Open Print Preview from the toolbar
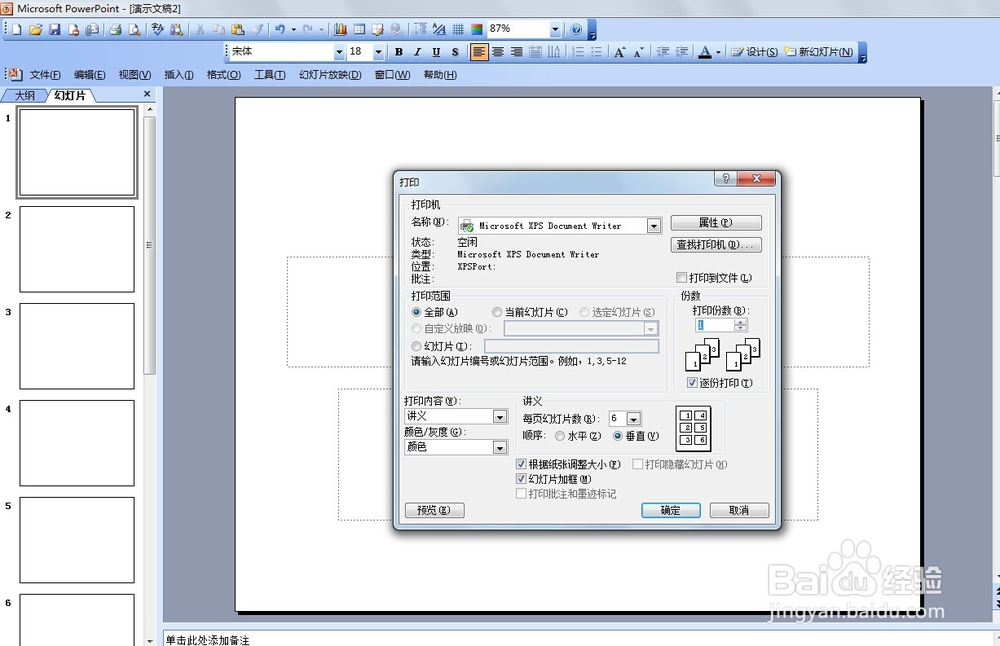This screenshot has width=1000, height=646. (x=135, y=29)
